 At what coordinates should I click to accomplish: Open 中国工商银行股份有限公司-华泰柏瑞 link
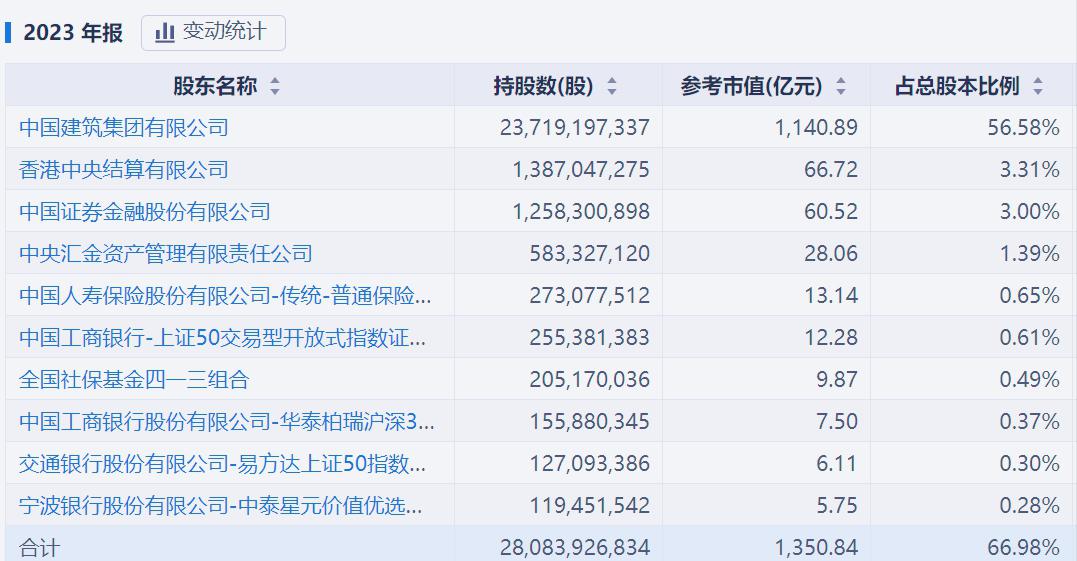pyautogui.click(x=227, y=421)
